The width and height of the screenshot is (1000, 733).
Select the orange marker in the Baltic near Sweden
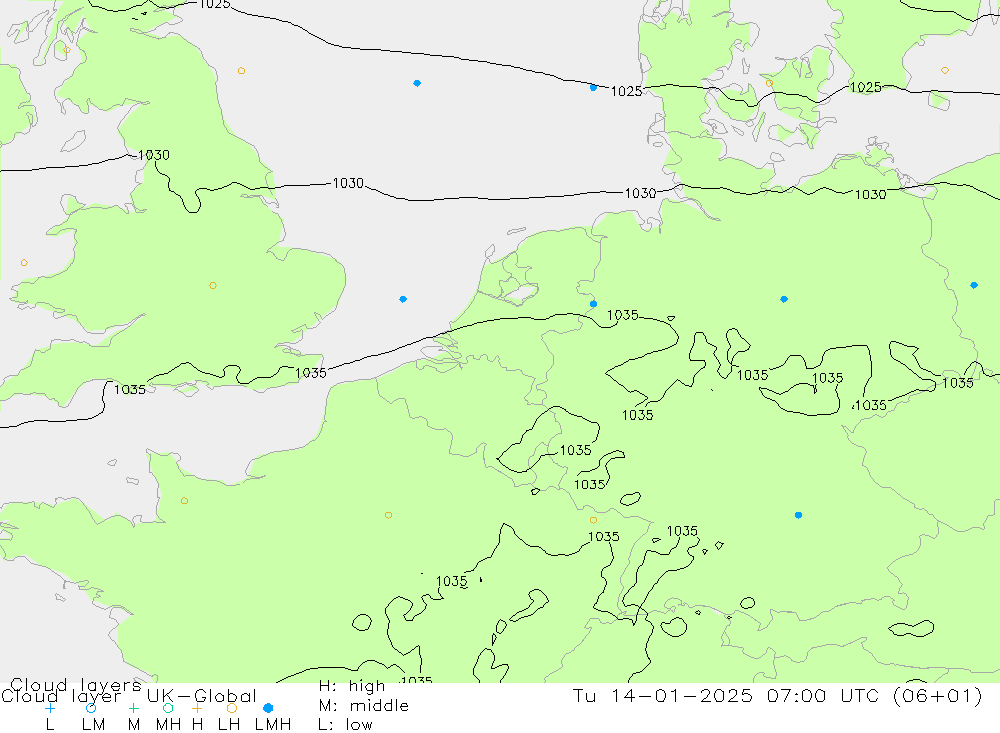[945, 70]
